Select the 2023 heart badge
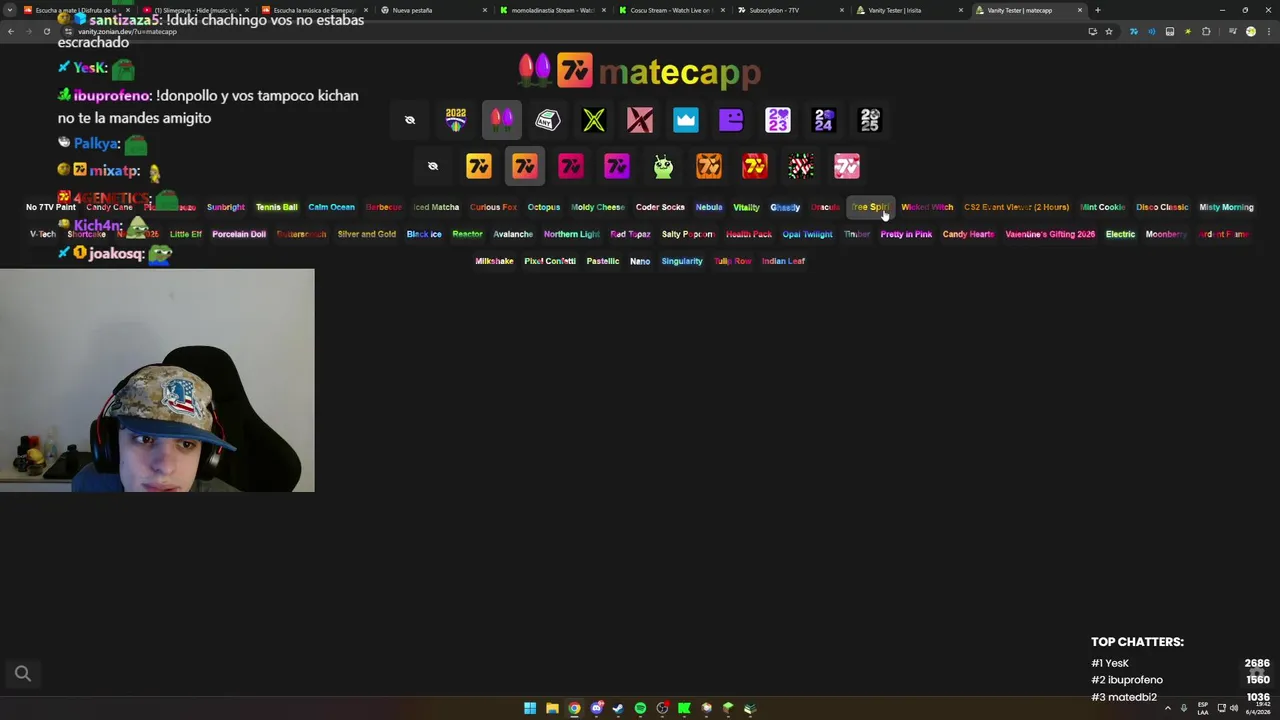Viewport: 1280px width, 720px height. (x=778, y=120)
